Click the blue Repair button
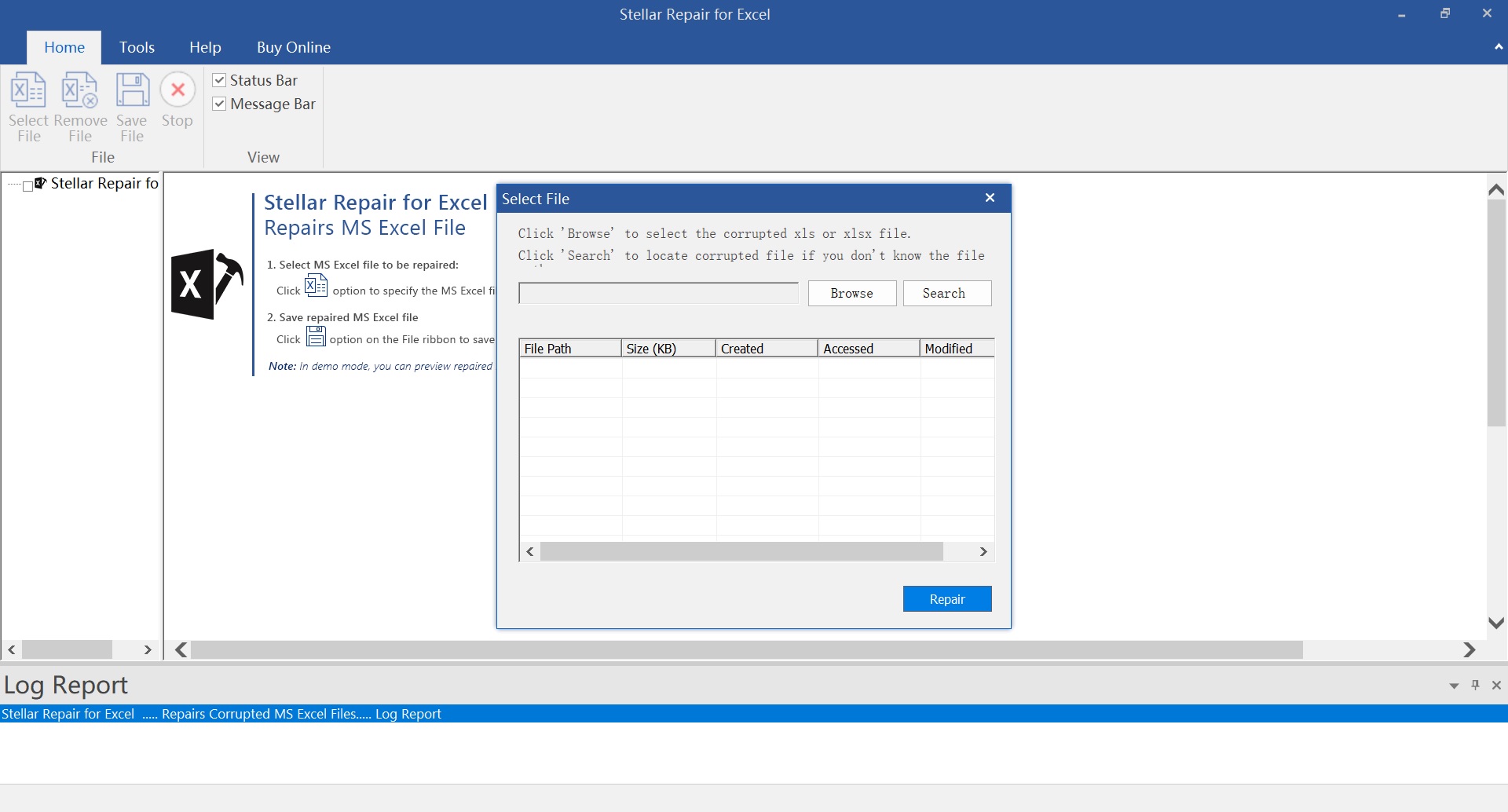 [x=947, y=599]
